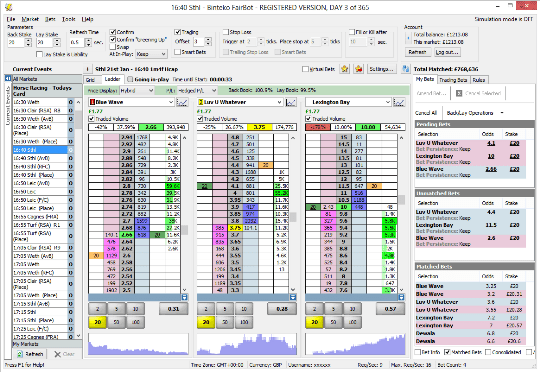Click the save icon under Luv U Whatever ladder
The height and width of the screenshot is (372, 540).
pyautogui.click(x=293, y=297)
